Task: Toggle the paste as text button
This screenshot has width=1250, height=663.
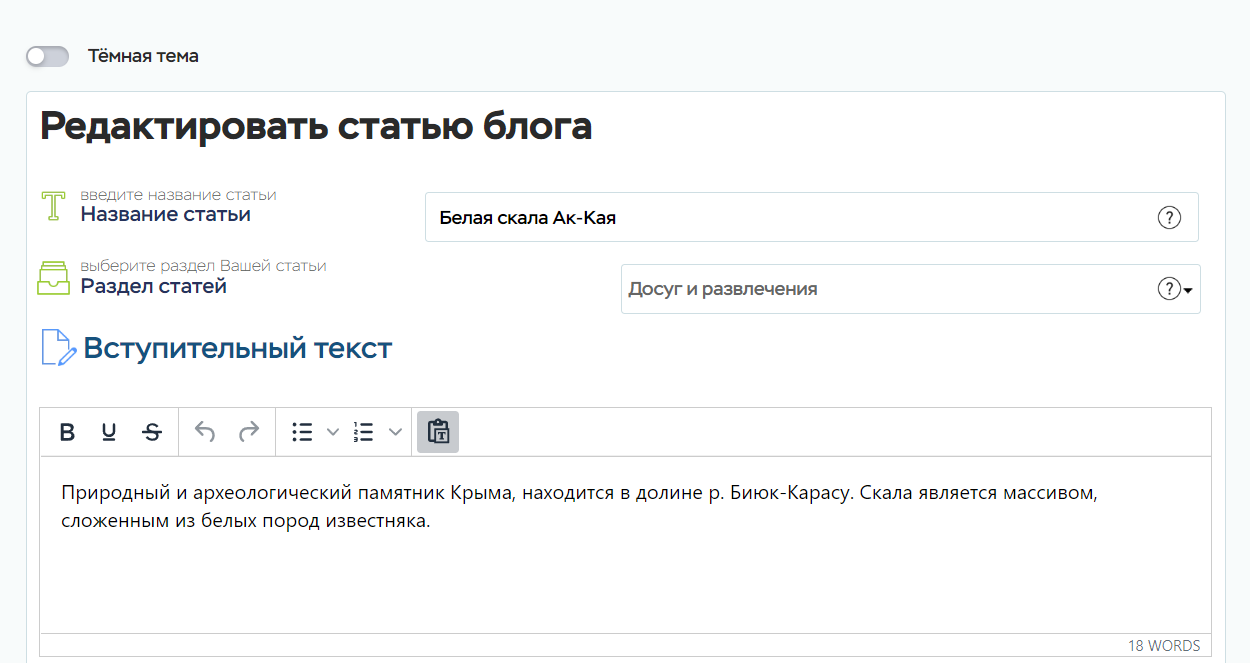Action: (438, 432)
